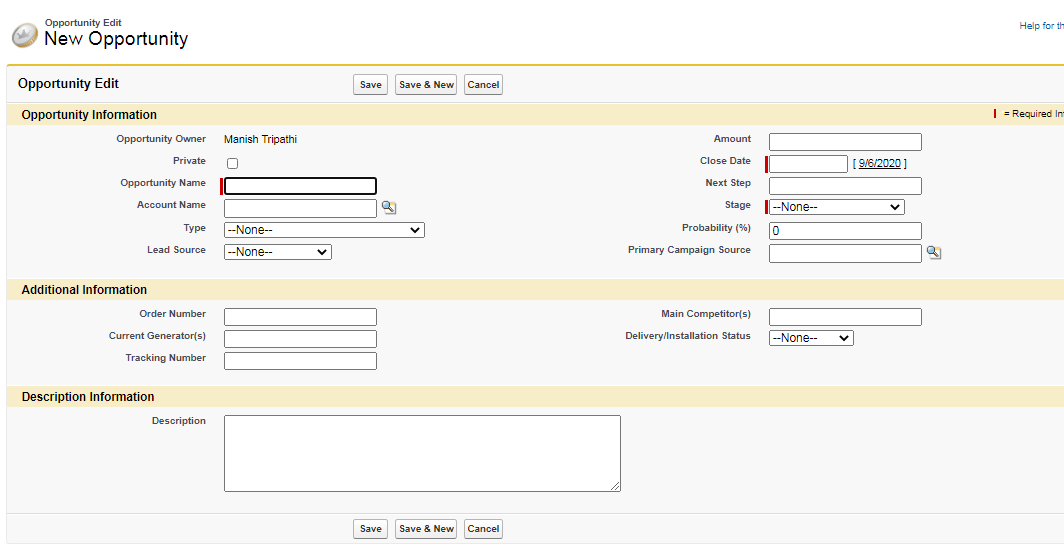Open the Delivery/Installation Status dropdown
Image resolution: width=1064 pixels, height=560 pixels.
click(x=811, y=338)
